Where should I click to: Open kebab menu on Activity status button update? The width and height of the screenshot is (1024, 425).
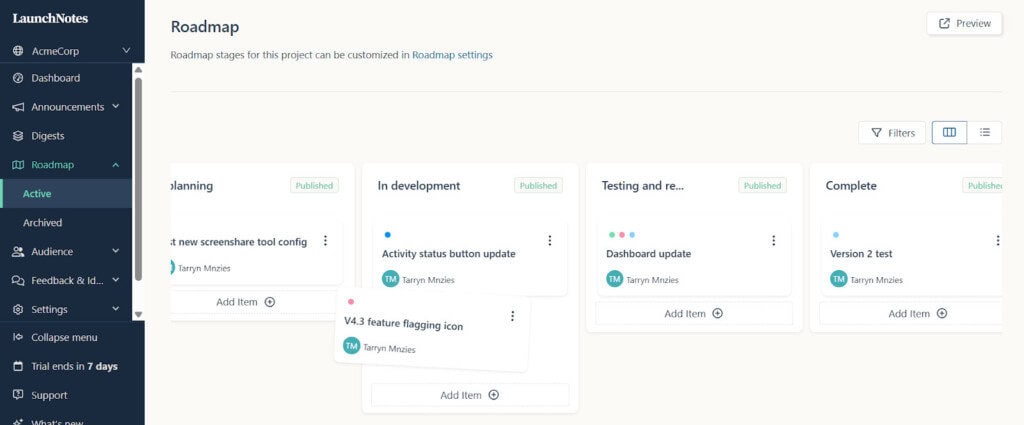pos(549,241)
